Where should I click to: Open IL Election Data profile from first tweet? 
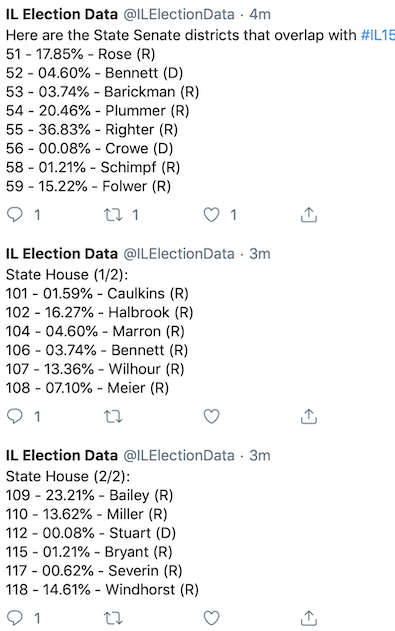point(62,14)
